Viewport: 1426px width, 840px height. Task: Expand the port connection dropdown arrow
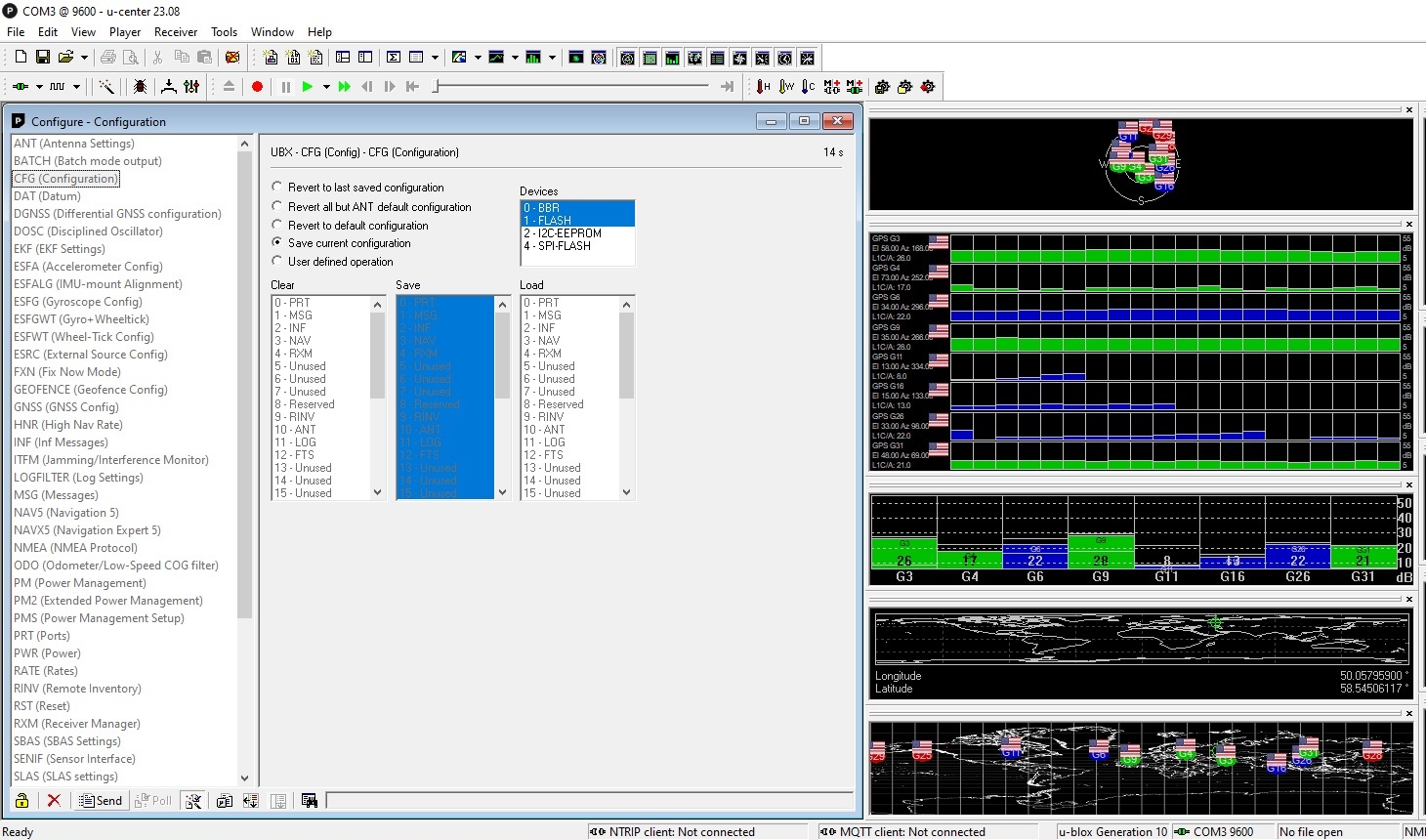coord(39,87)
